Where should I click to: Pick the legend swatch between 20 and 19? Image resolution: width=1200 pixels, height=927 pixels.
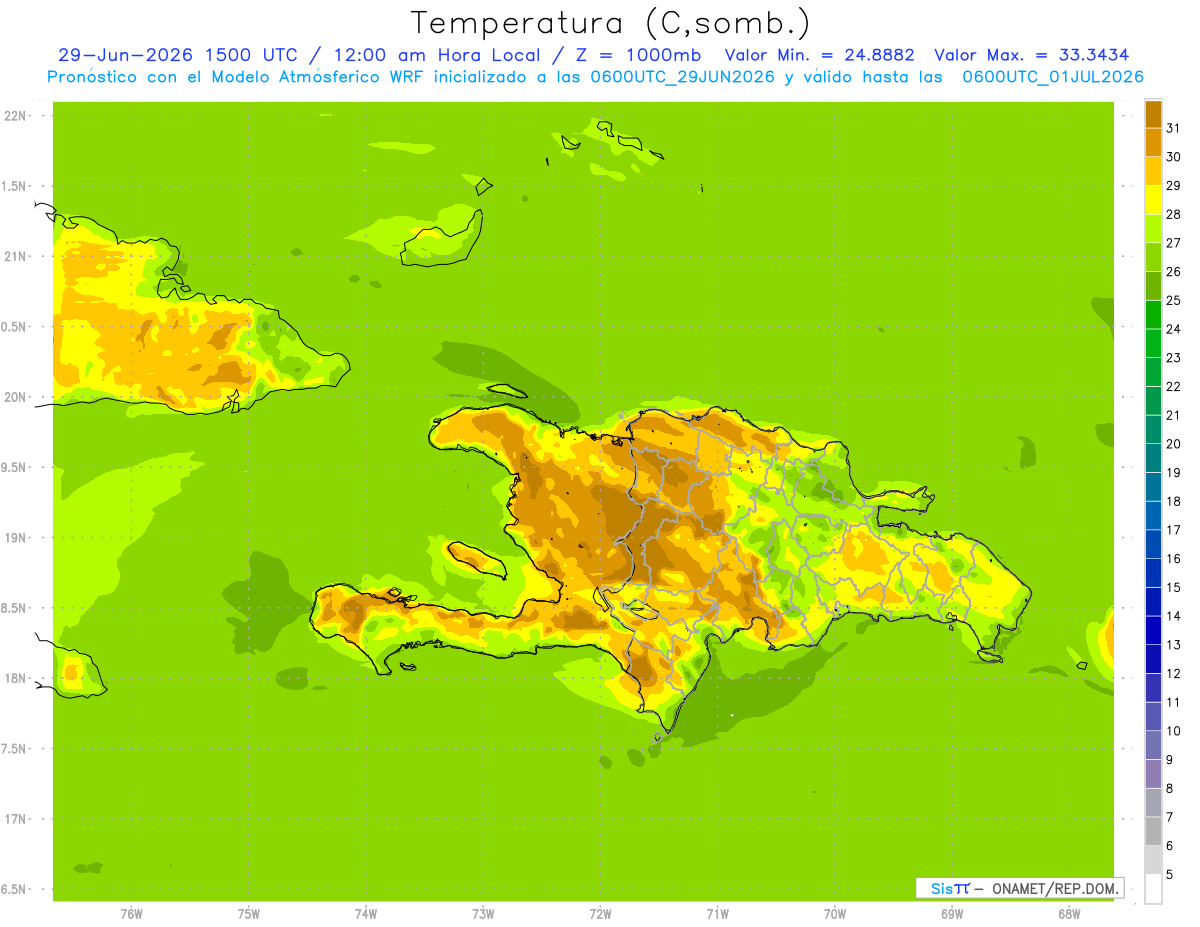[1153, 458]
